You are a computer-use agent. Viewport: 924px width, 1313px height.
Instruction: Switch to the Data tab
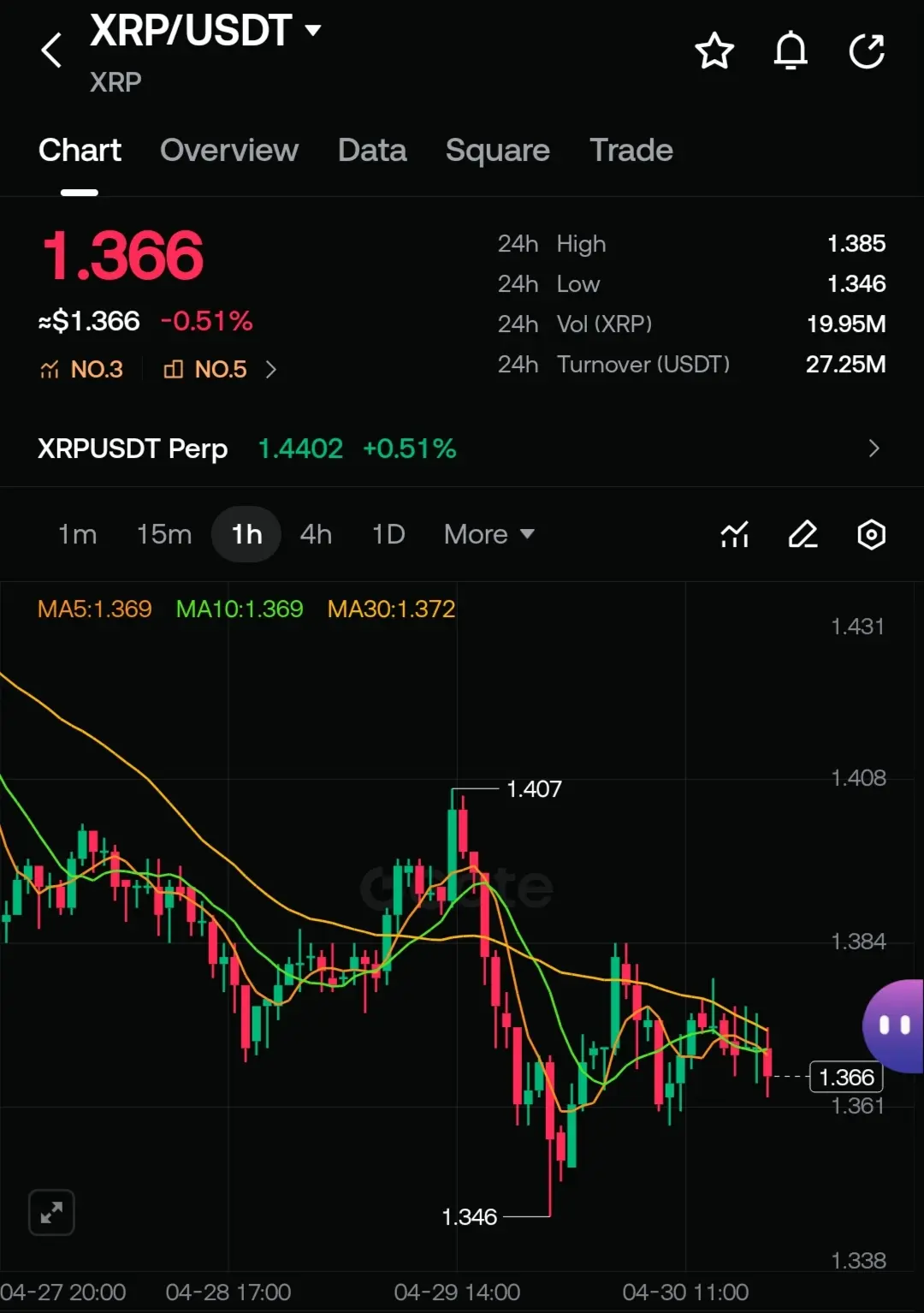coord(372,150)
